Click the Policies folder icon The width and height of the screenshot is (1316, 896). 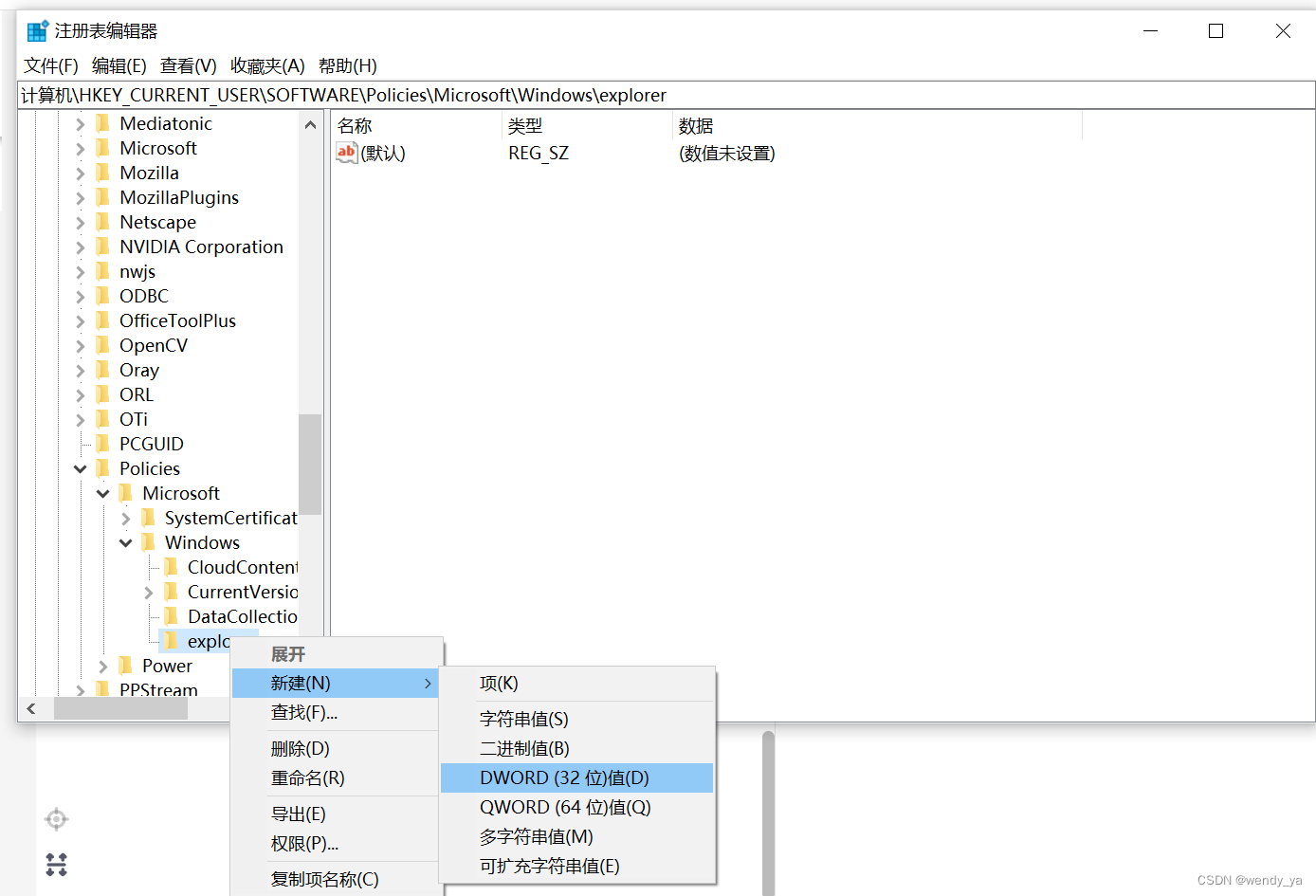point(103,468)
